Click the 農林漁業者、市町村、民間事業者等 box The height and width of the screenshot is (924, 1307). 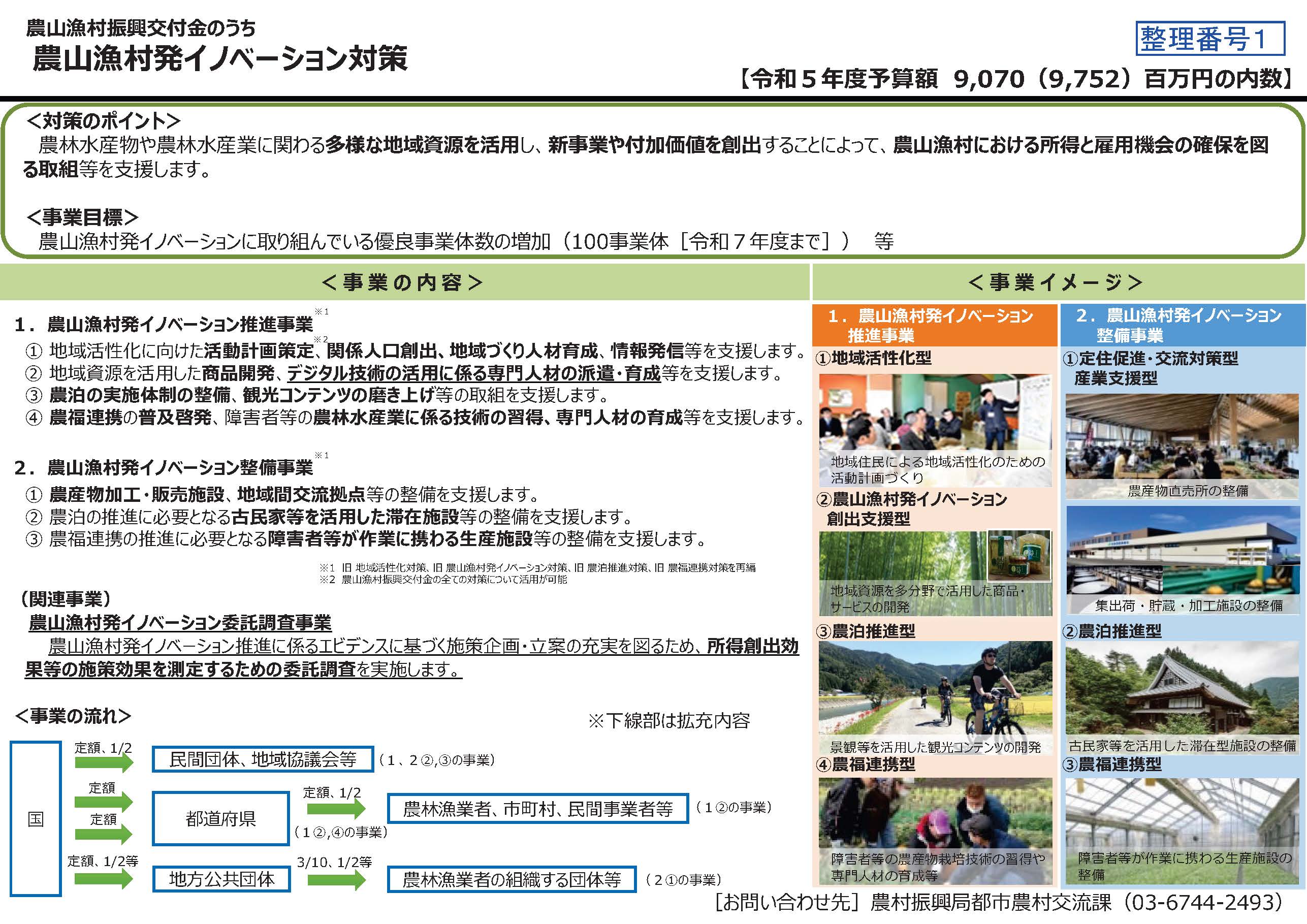pos(538,809)
